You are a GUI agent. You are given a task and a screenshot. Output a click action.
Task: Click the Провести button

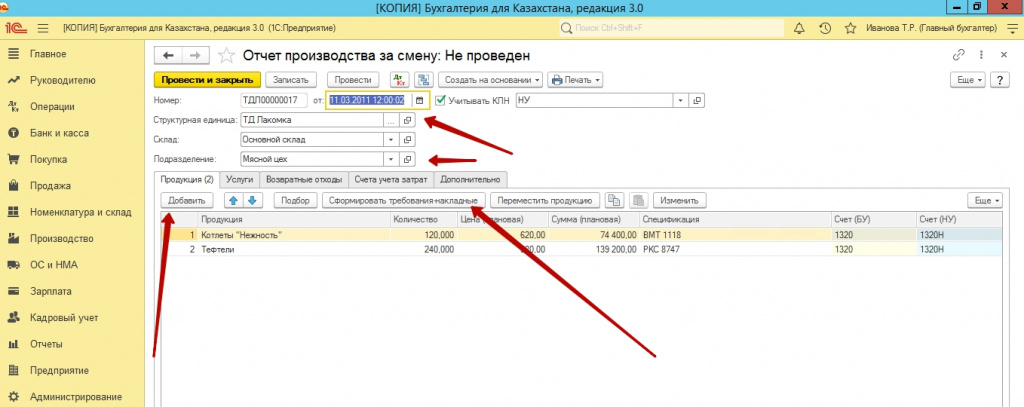coord(353,80)
